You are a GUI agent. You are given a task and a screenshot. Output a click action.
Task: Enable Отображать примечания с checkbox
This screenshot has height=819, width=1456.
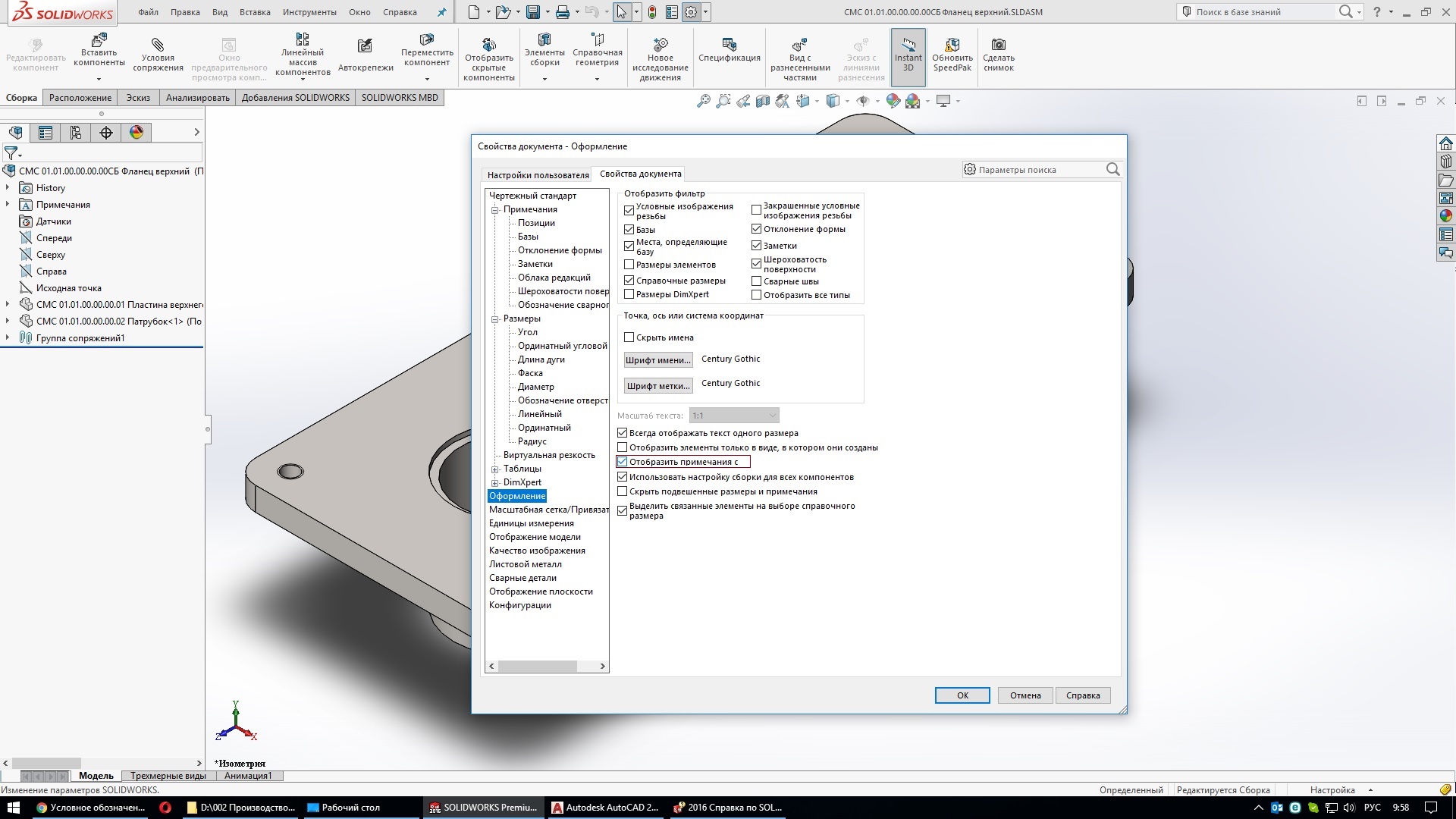(x=622, y=462)
